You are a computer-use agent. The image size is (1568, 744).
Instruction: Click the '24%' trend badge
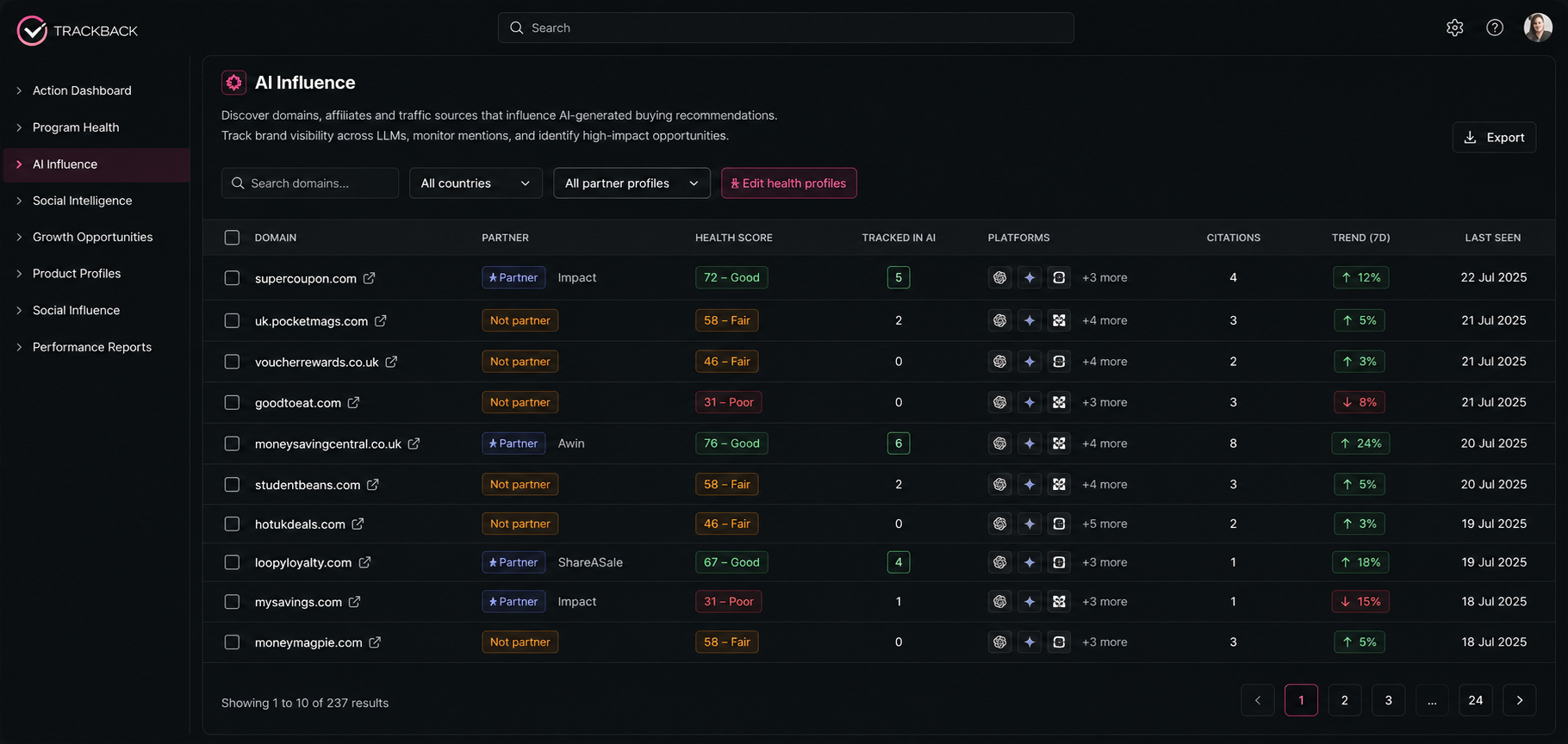click(x=1360, y=443)
